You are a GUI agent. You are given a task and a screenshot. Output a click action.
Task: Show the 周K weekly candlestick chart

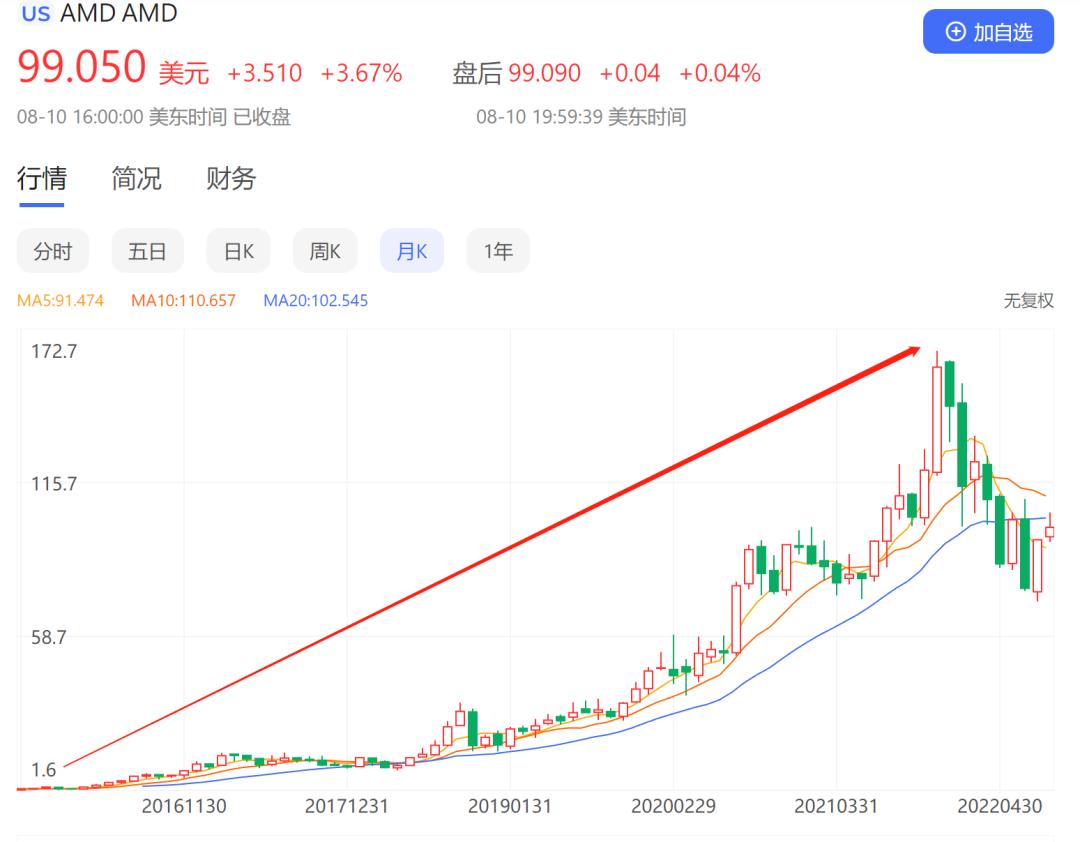pos(325,251)
